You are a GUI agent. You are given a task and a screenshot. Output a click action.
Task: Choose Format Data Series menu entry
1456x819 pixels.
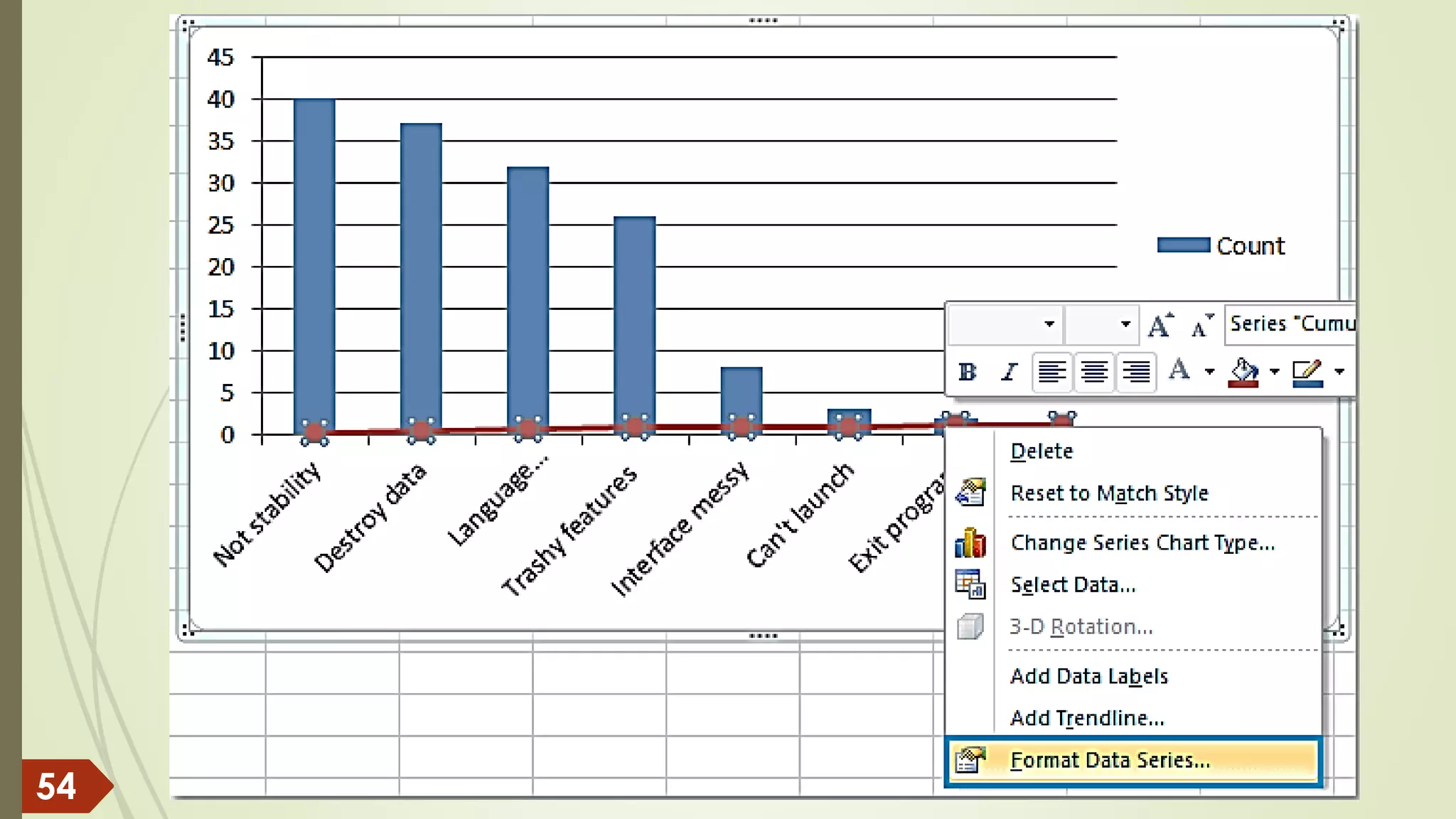click(x=1109, y=760)
